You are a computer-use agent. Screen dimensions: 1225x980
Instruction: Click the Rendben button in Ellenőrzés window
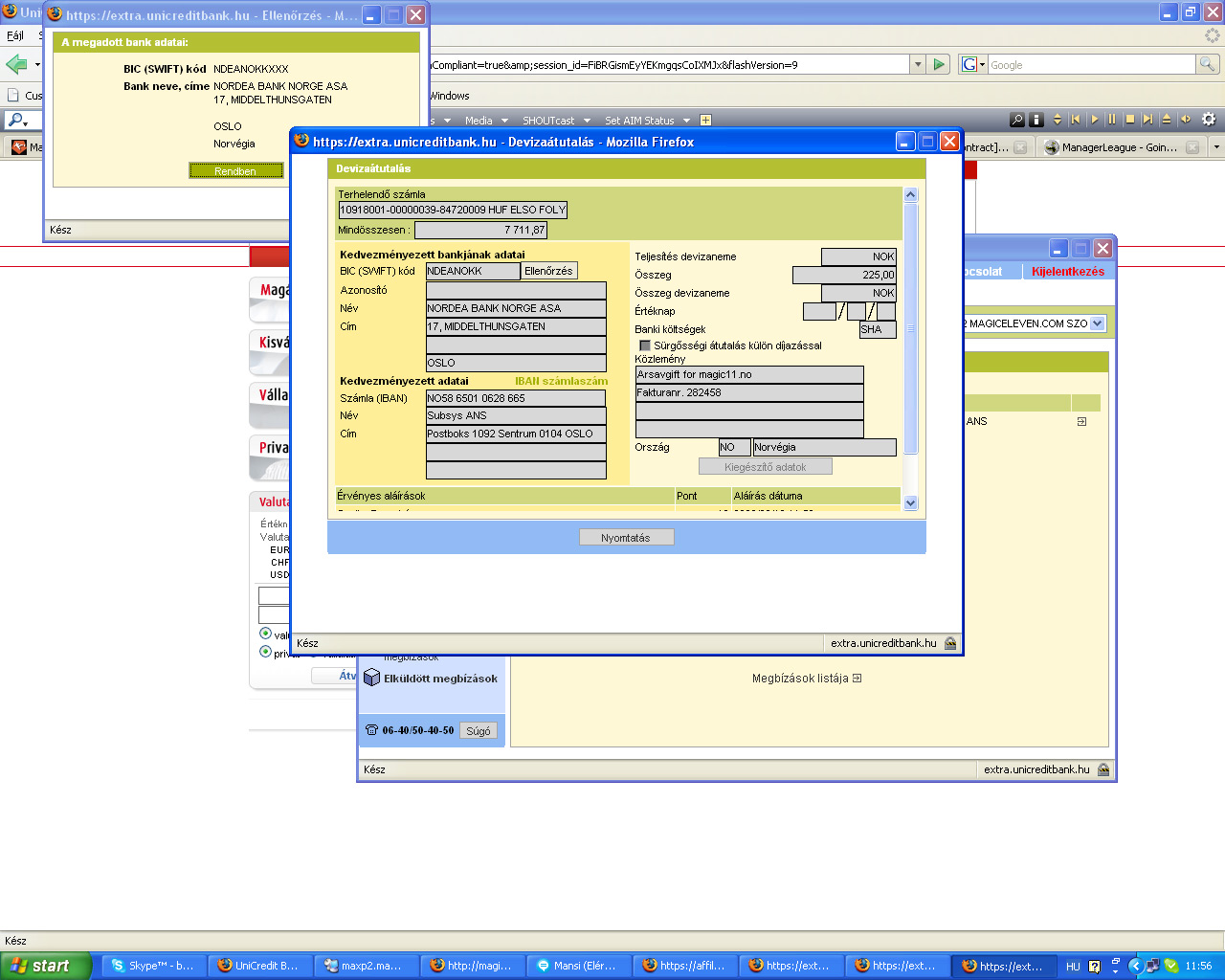coord(236,171)
